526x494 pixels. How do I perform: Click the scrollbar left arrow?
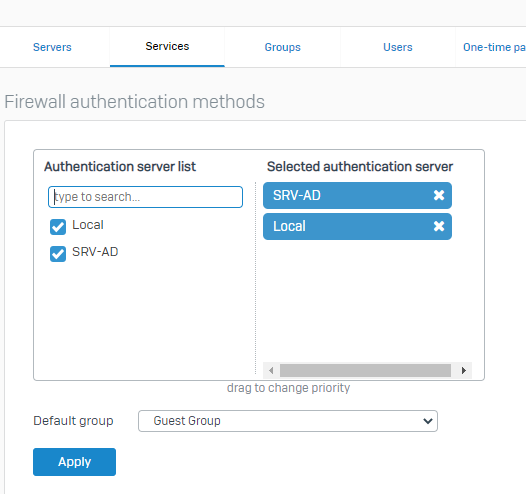pyautogui.click(x=271, y=371)
